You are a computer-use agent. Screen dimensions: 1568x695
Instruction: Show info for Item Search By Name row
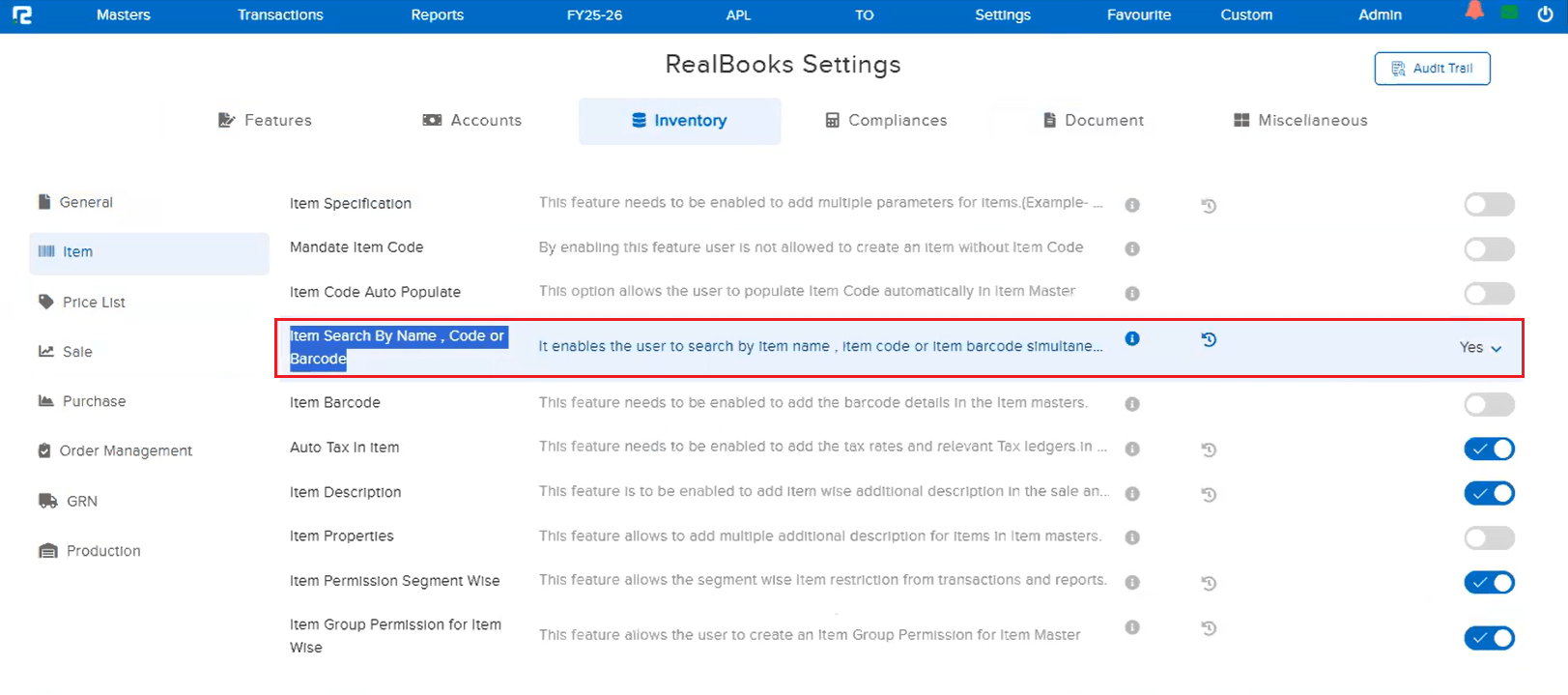click(1132, 338)
